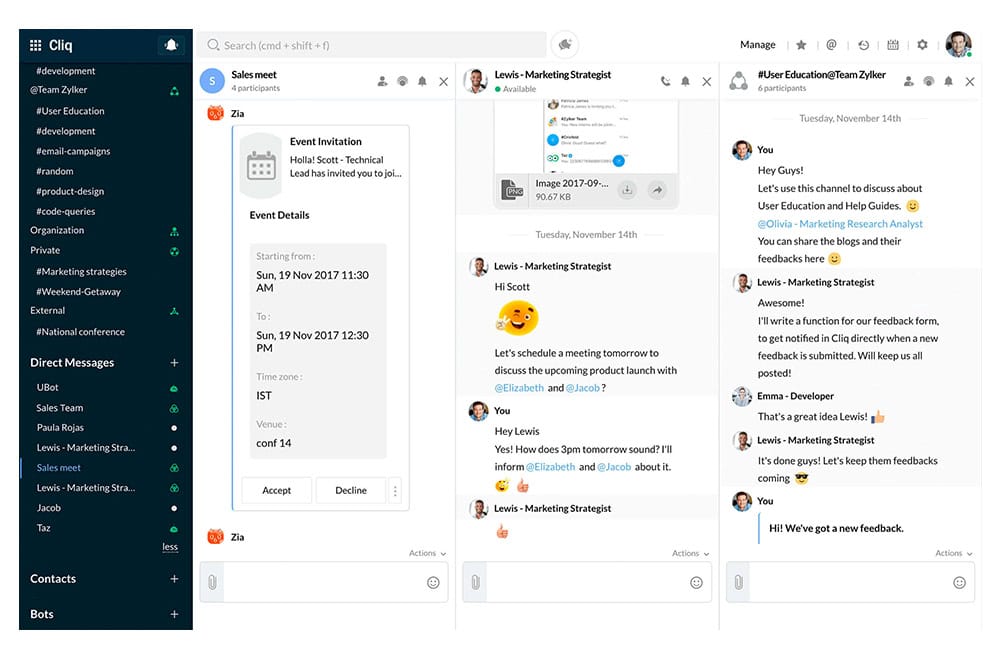Click the round icon next to bell in User Education header
Viewport: 1000px width, 658px height.
929,82
